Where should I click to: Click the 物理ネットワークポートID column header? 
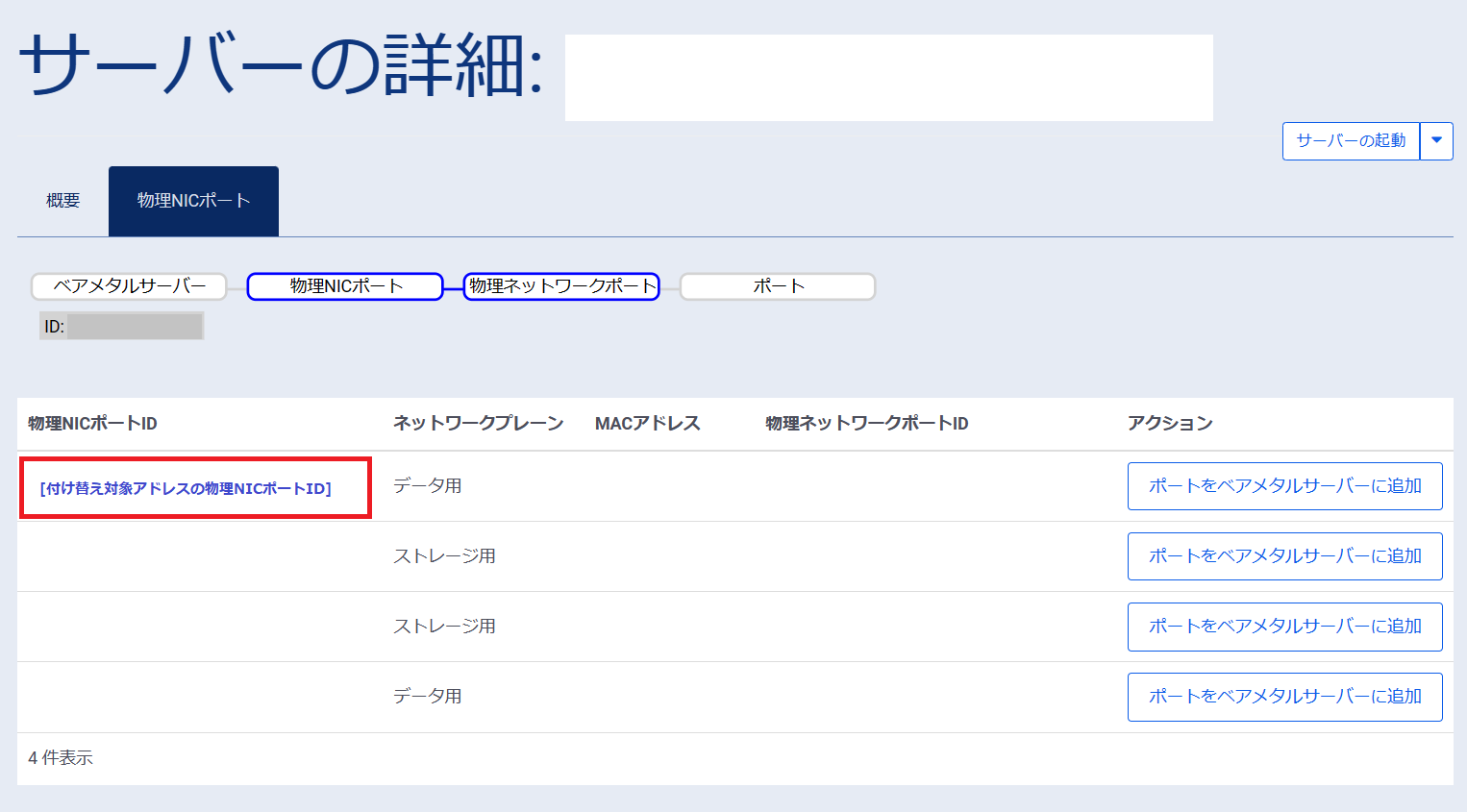pos(866,424)
